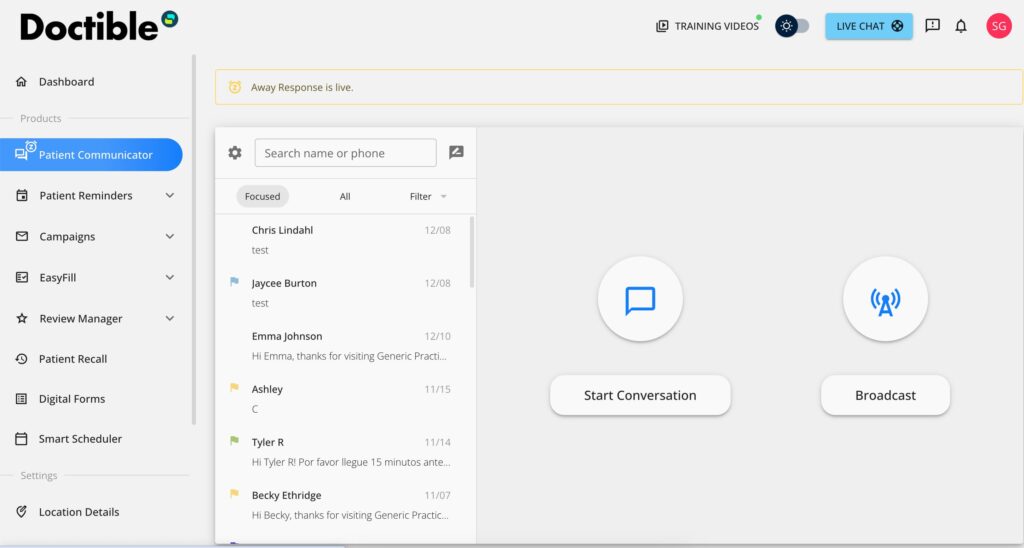Viewport: 1024px width, 548px height.
Task: Open Patient Recall
Action: (72, 359)
